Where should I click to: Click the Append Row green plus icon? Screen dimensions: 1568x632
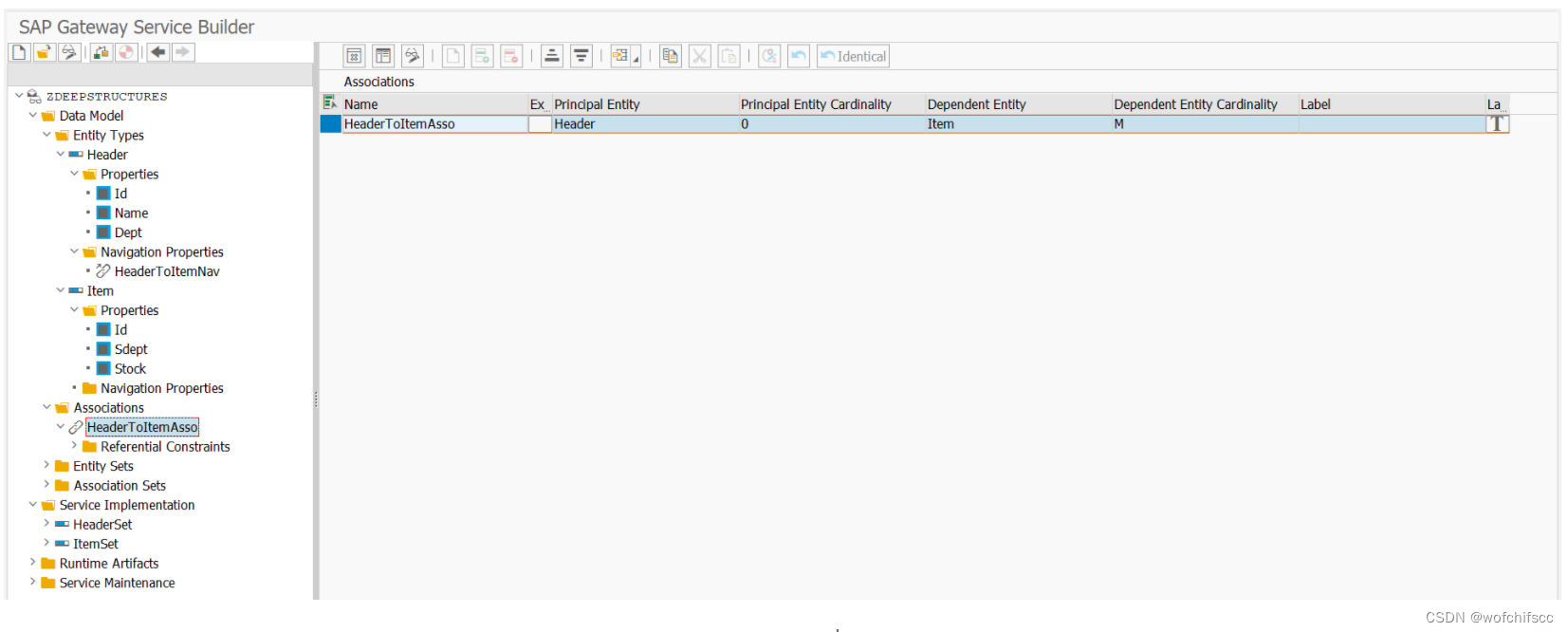coord(483,56)
